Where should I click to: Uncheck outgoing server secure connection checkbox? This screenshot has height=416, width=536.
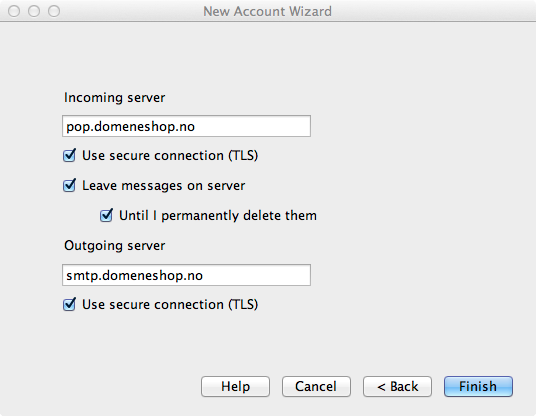(69, 304)
